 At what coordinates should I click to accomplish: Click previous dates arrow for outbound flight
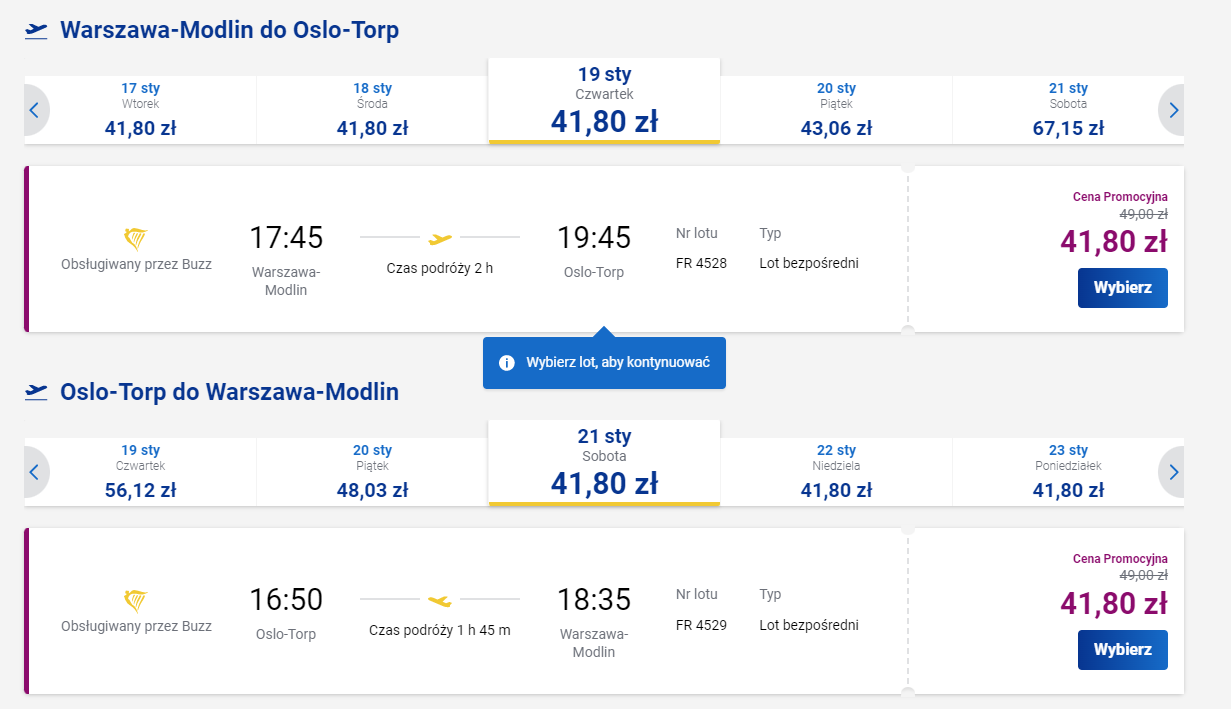34,110
